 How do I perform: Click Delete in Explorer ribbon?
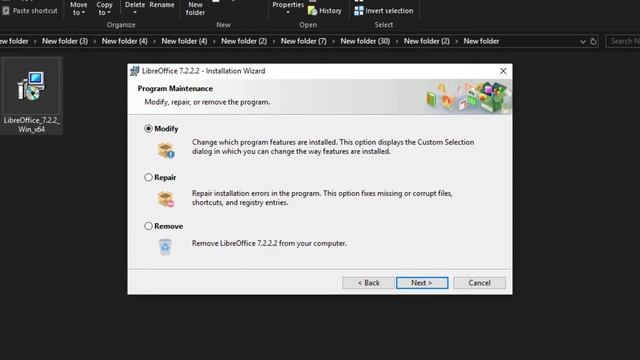[x=135, y=7]
